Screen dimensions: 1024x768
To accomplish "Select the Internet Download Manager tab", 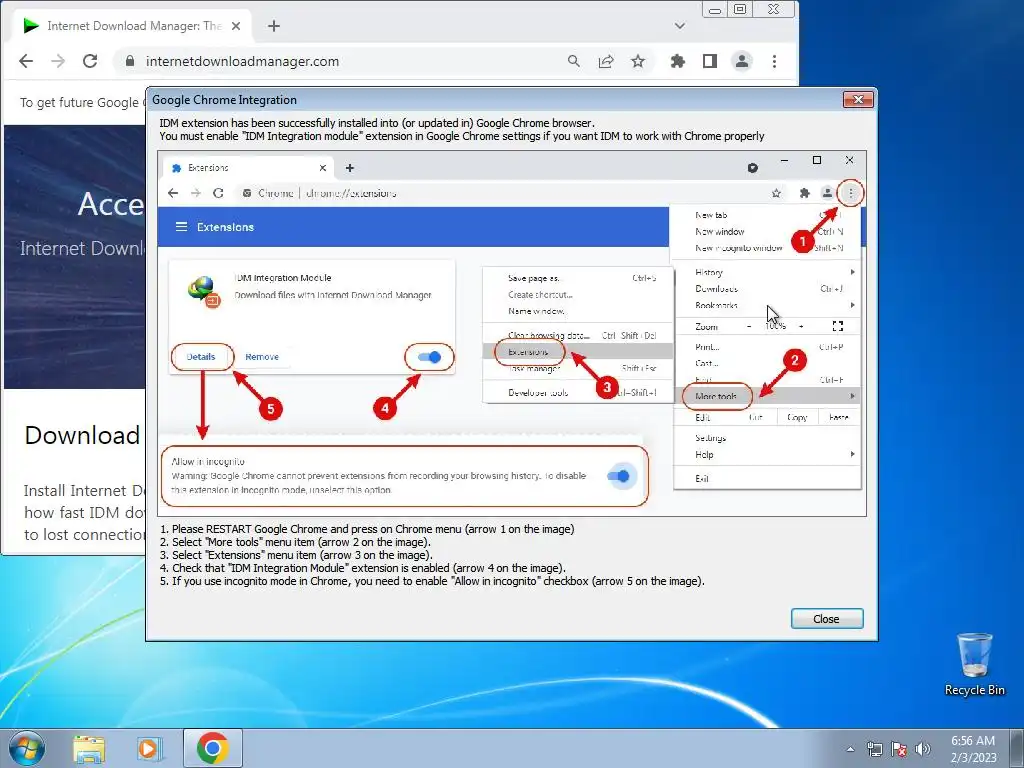I will pyautogui.click(x=131, y=26).
